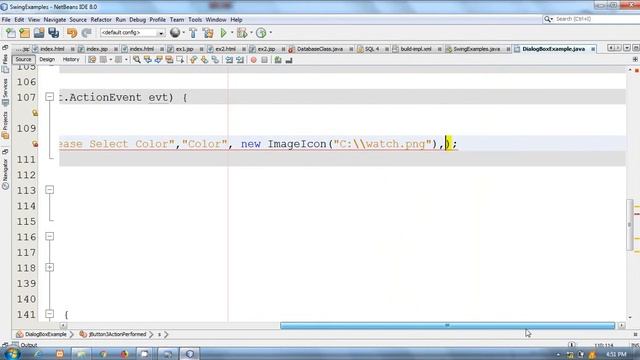The height and width of the screenshot is (360, 640).
Task: Switch to the SQL 4 tab
Action: (371, 49)
